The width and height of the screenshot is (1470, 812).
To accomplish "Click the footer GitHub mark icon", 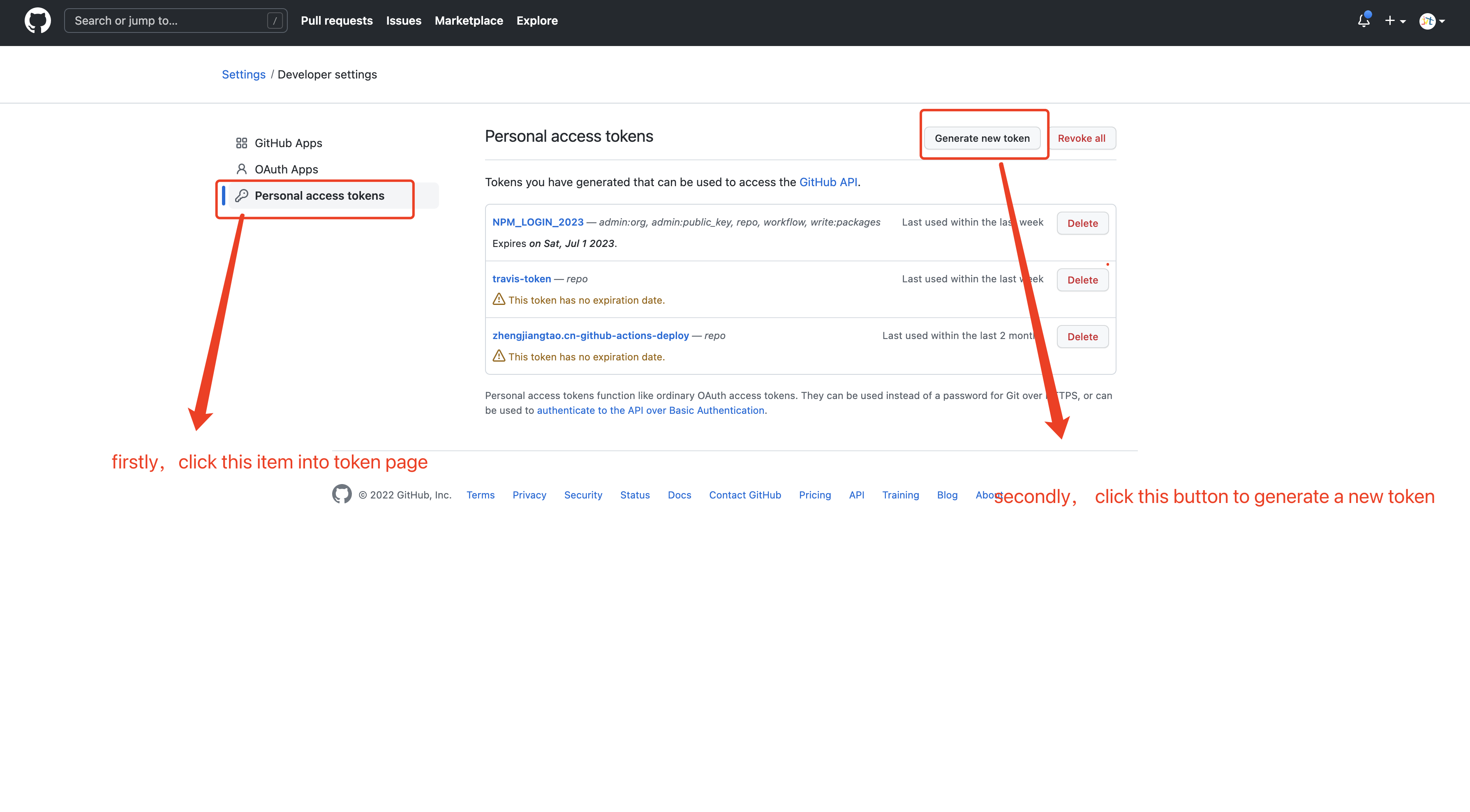I will coord(342,494).
